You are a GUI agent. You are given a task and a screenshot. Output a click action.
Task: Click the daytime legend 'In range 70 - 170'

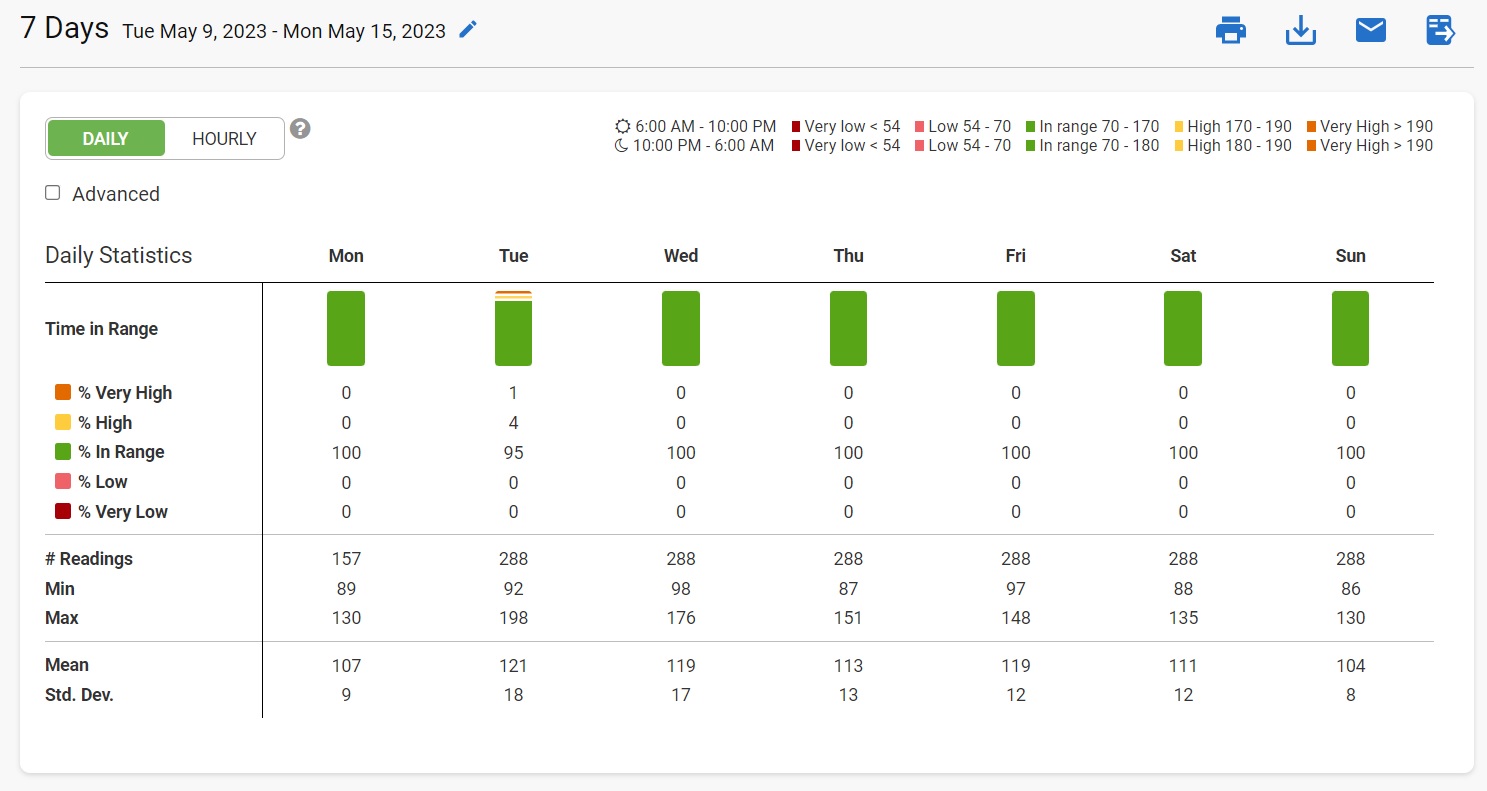coord(1092,127)
